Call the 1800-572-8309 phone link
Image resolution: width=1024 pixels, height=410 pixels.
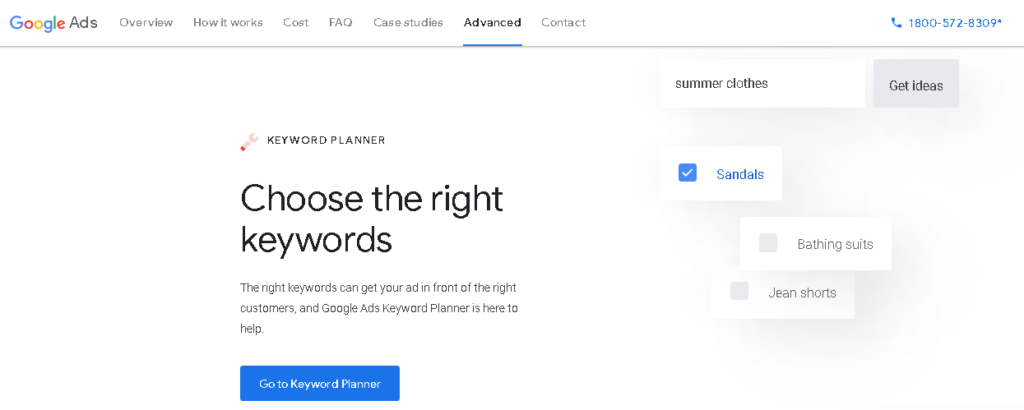[x=955, y=23]
